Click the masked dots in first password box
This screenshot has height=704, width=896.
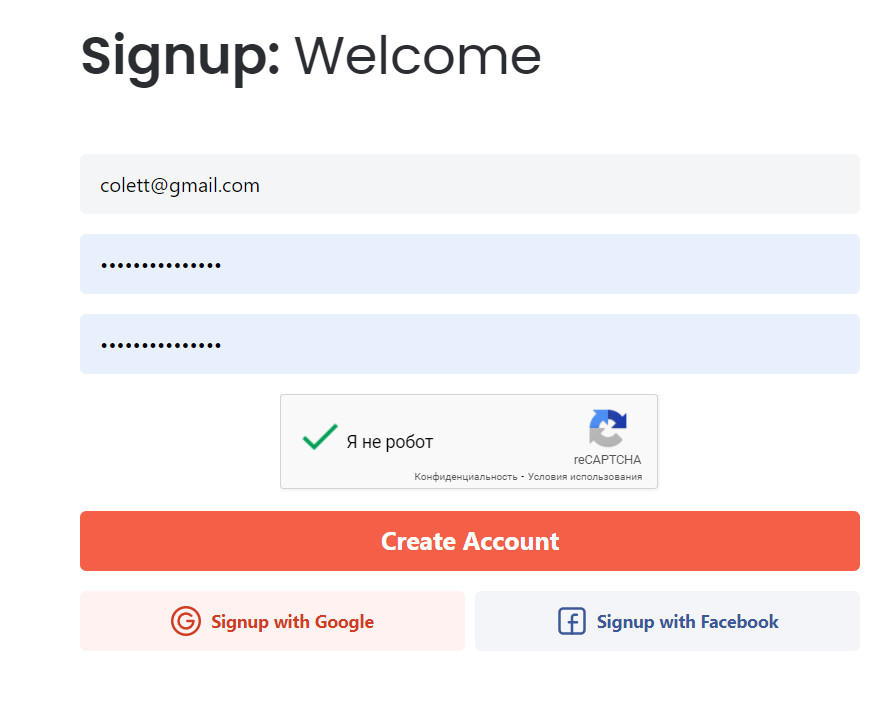(x=161, y=265)
